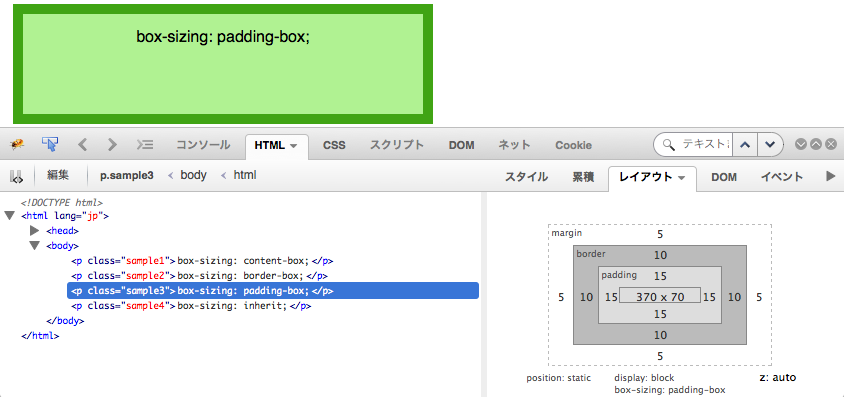This screenshot has height=397, width=844.
Task: Close the Firebug panel
Action: point(831,144)
